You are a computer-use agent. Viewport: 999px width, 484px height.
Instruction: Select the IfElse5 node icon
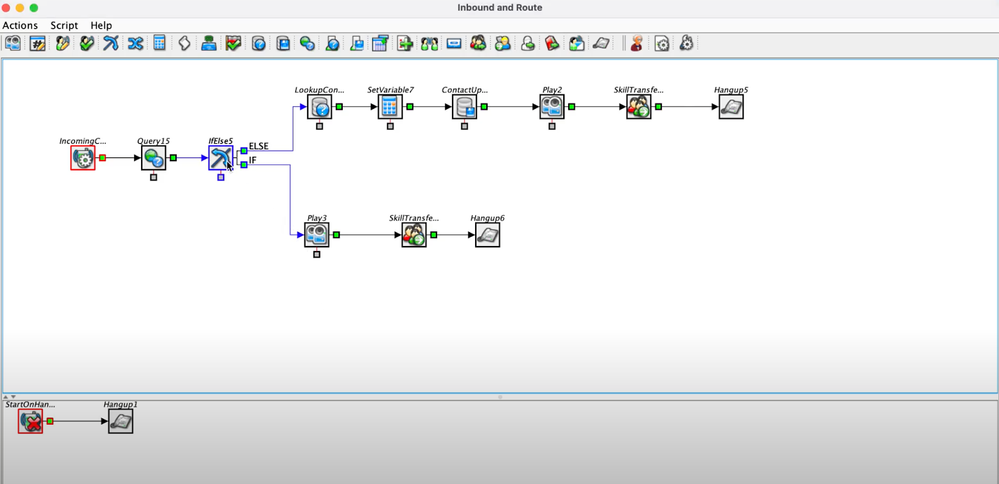(x=220, y=158)
